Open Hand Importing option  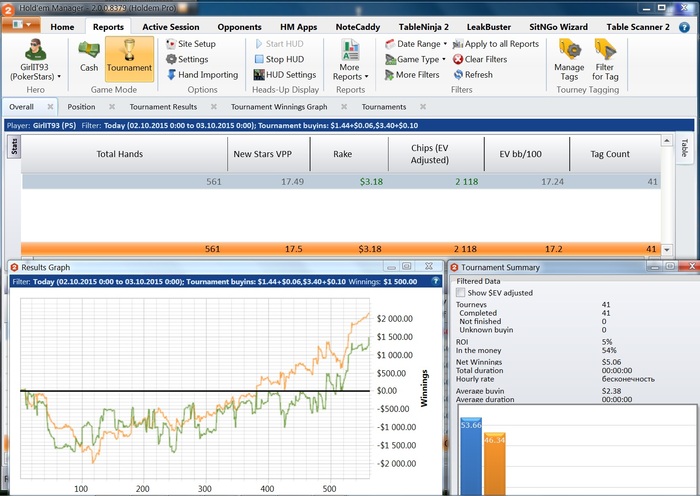203,75
